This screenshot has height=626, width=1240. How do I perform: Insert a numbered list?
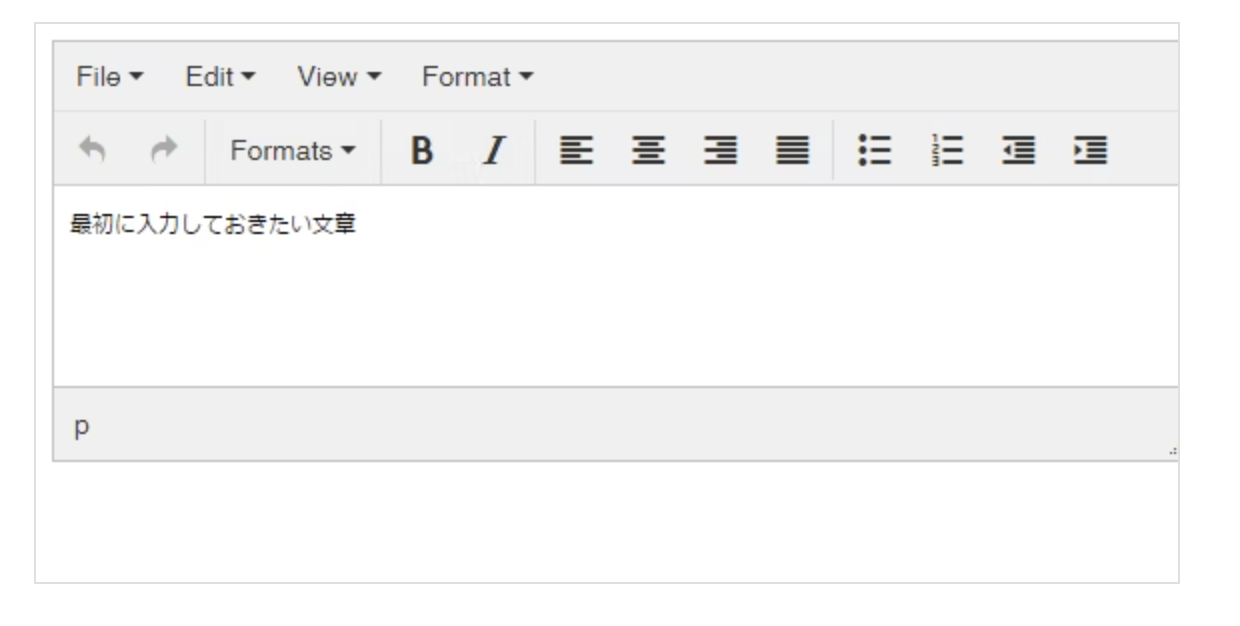(x=947, y=151)
